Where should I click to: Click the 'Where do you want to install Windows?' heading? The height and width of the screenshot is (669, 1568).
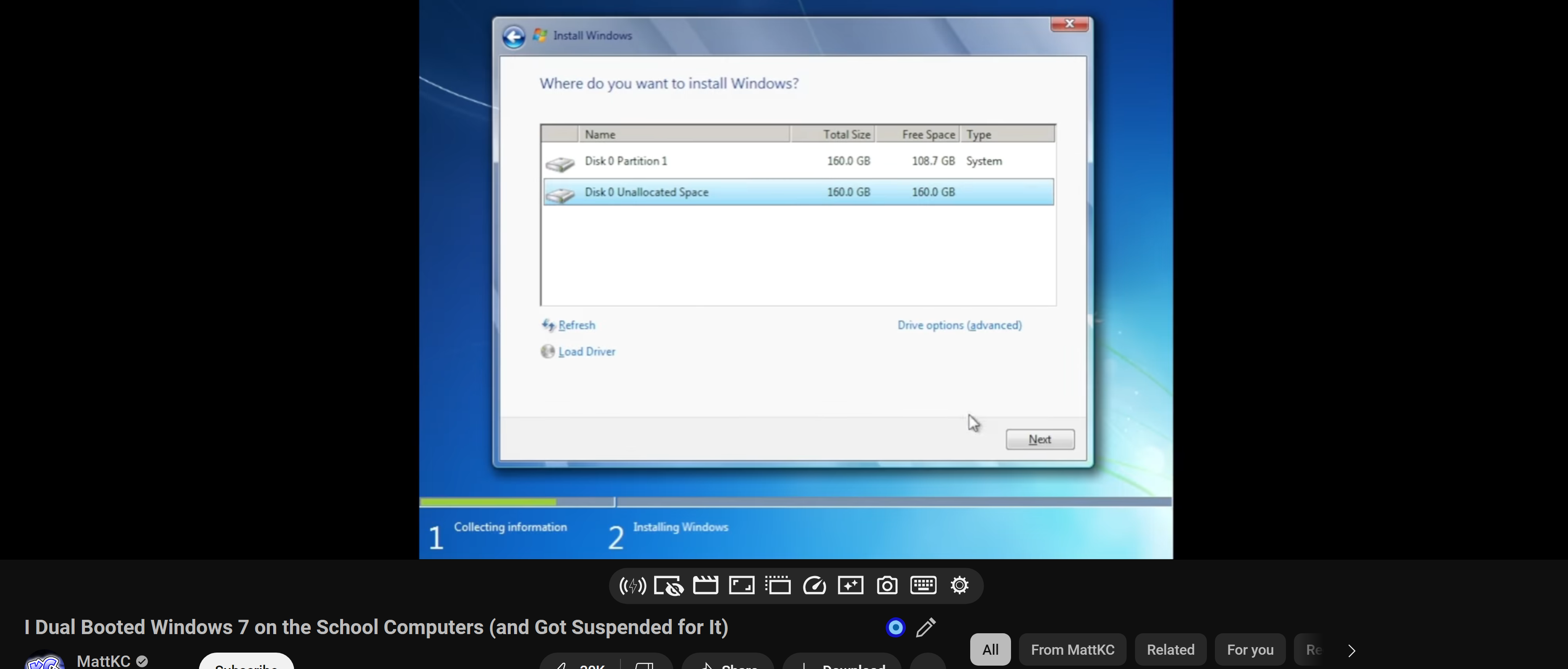668,83
